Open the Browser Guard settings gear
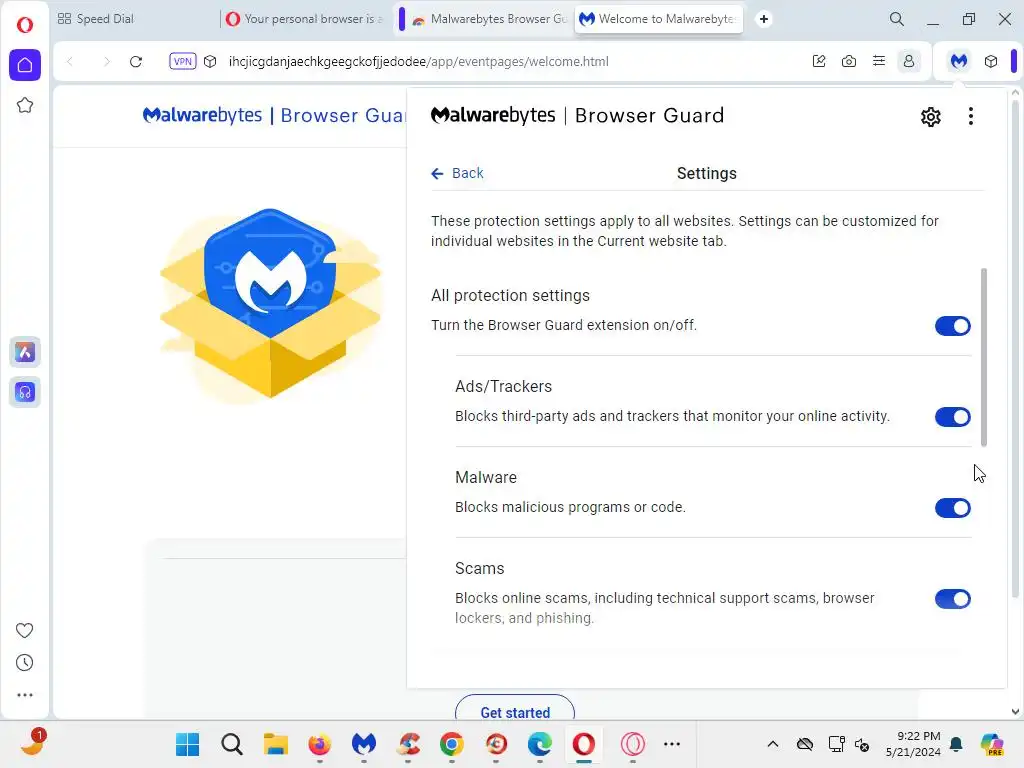The height and width of the screenshot is (768, 1024). point(931,116)
